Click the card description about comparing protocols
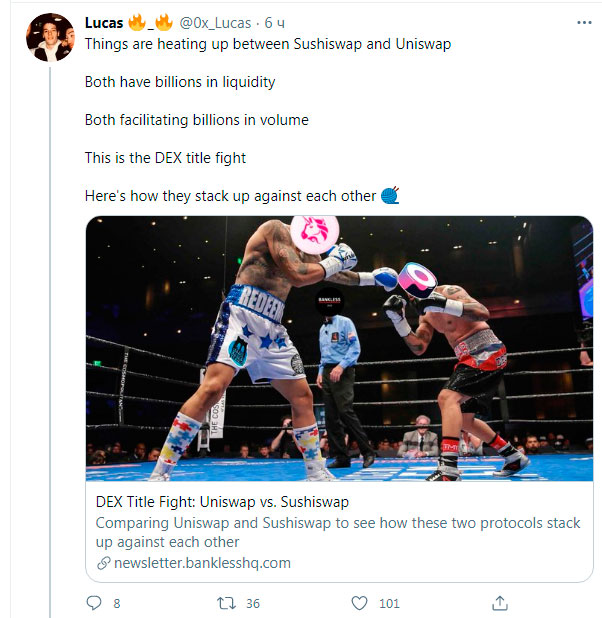602x618 pixels. (337, 532)
